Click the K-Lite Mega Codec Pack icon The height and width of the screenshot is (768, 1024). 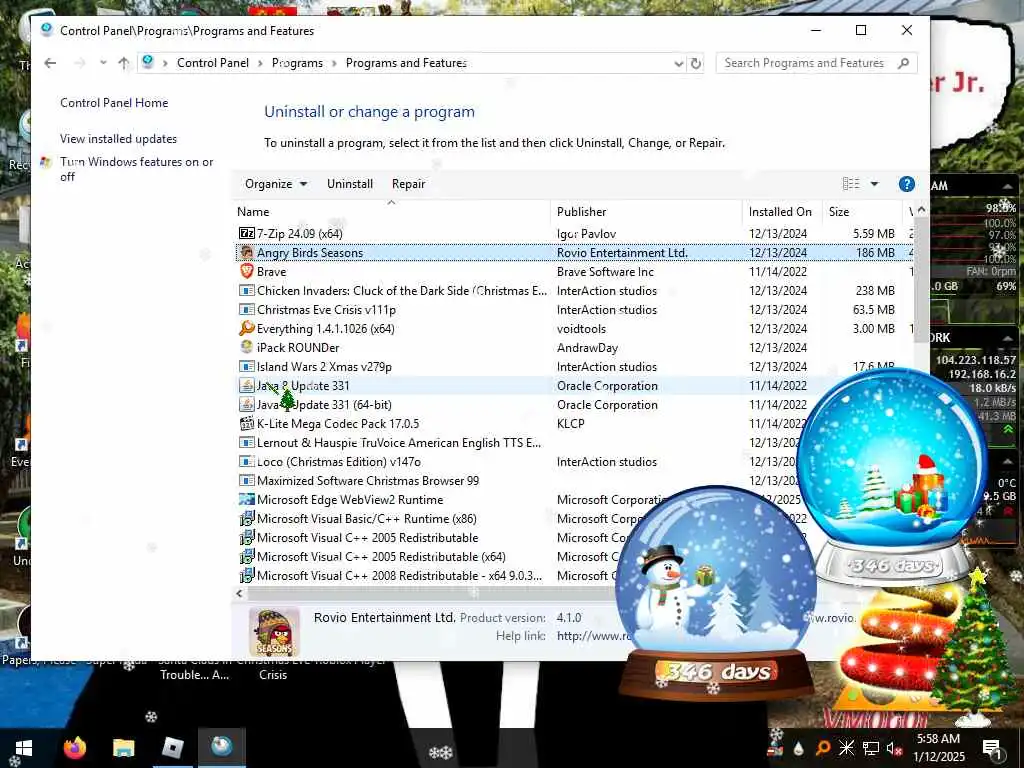click(x=246, y=423)
